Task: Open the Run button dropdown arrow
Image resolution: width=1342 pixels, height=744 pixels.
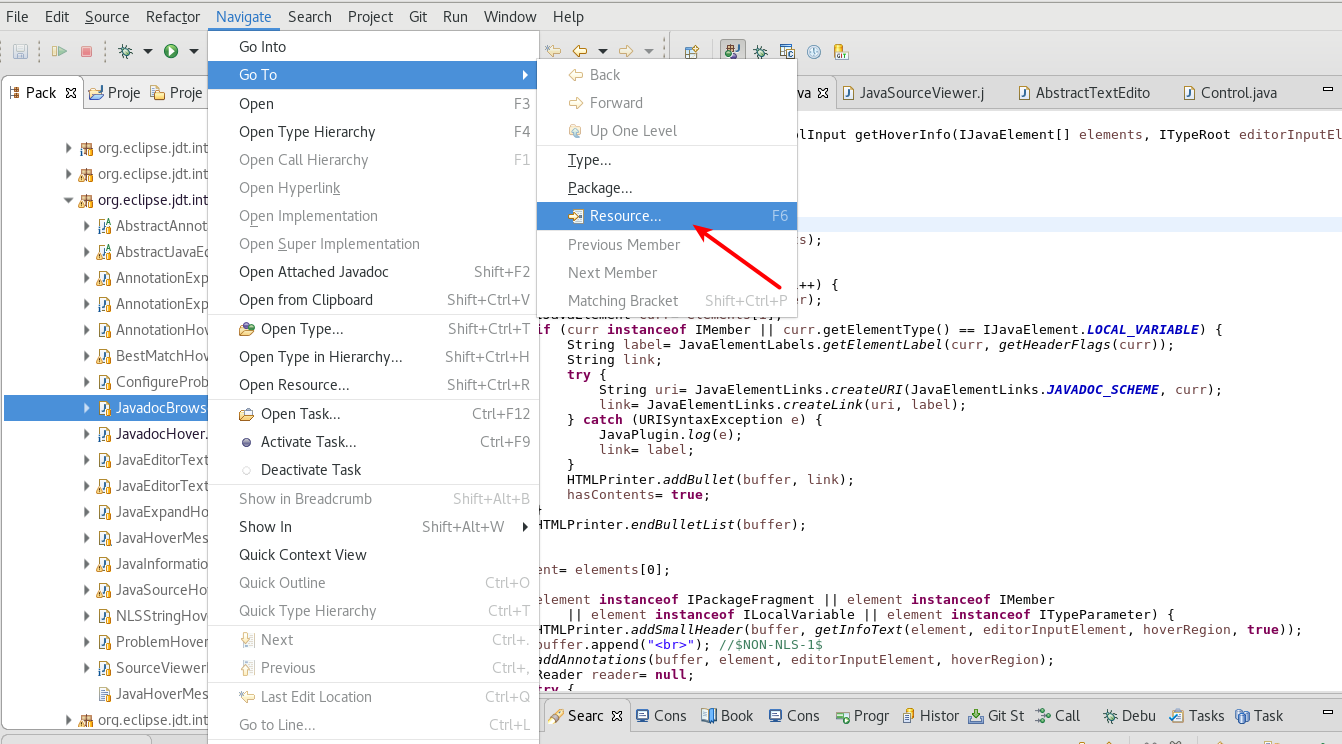Action: coord(193,51)
